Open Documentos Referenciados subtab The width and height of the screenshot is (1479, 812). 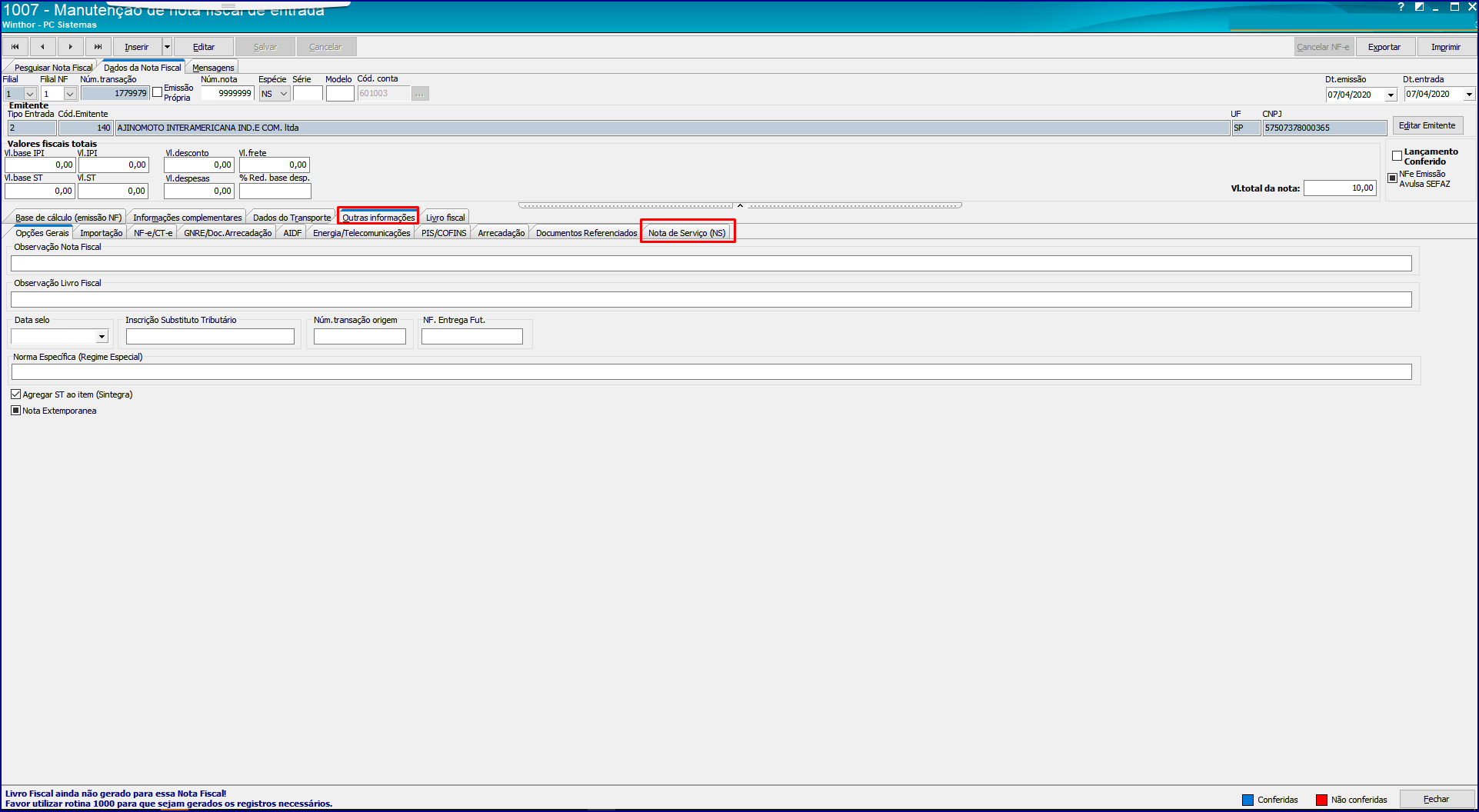pos(586,233)
